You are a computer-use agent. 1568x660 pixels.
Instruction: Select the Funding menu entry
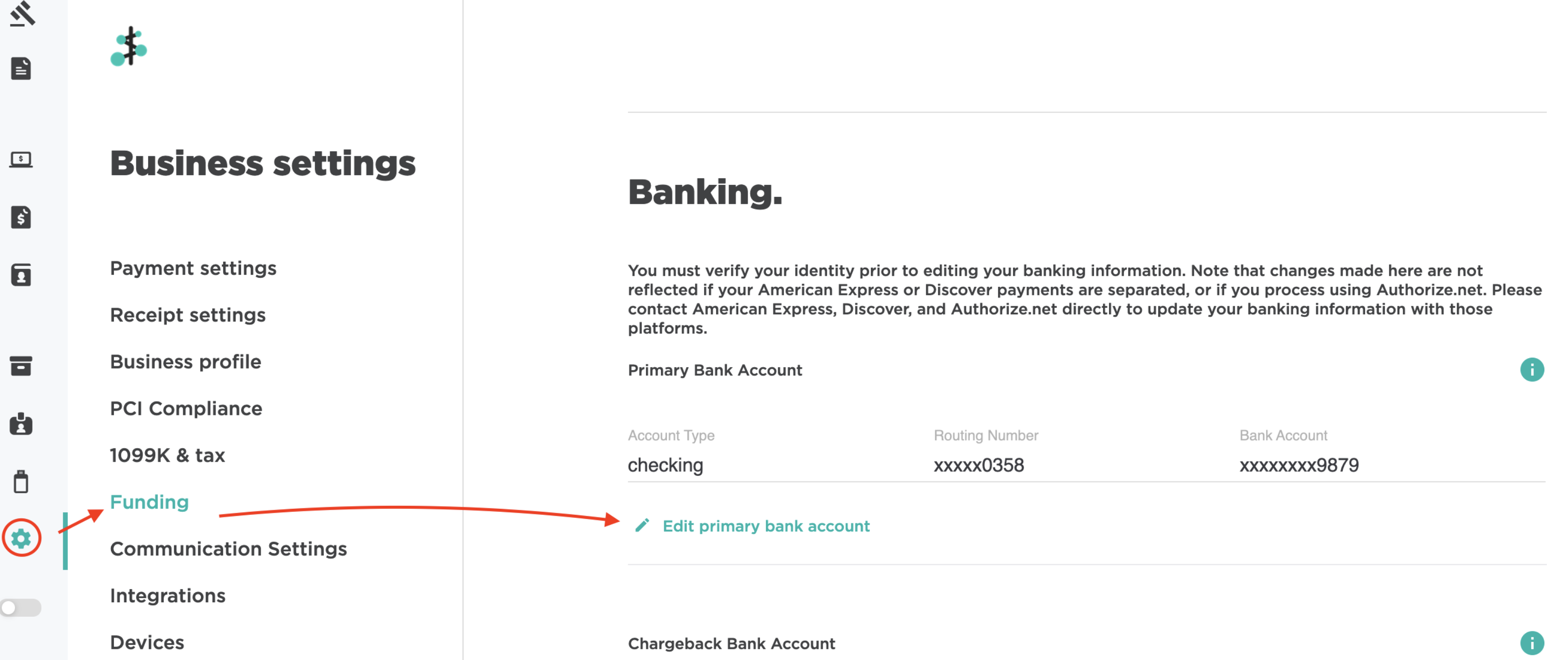coord(149,502)
